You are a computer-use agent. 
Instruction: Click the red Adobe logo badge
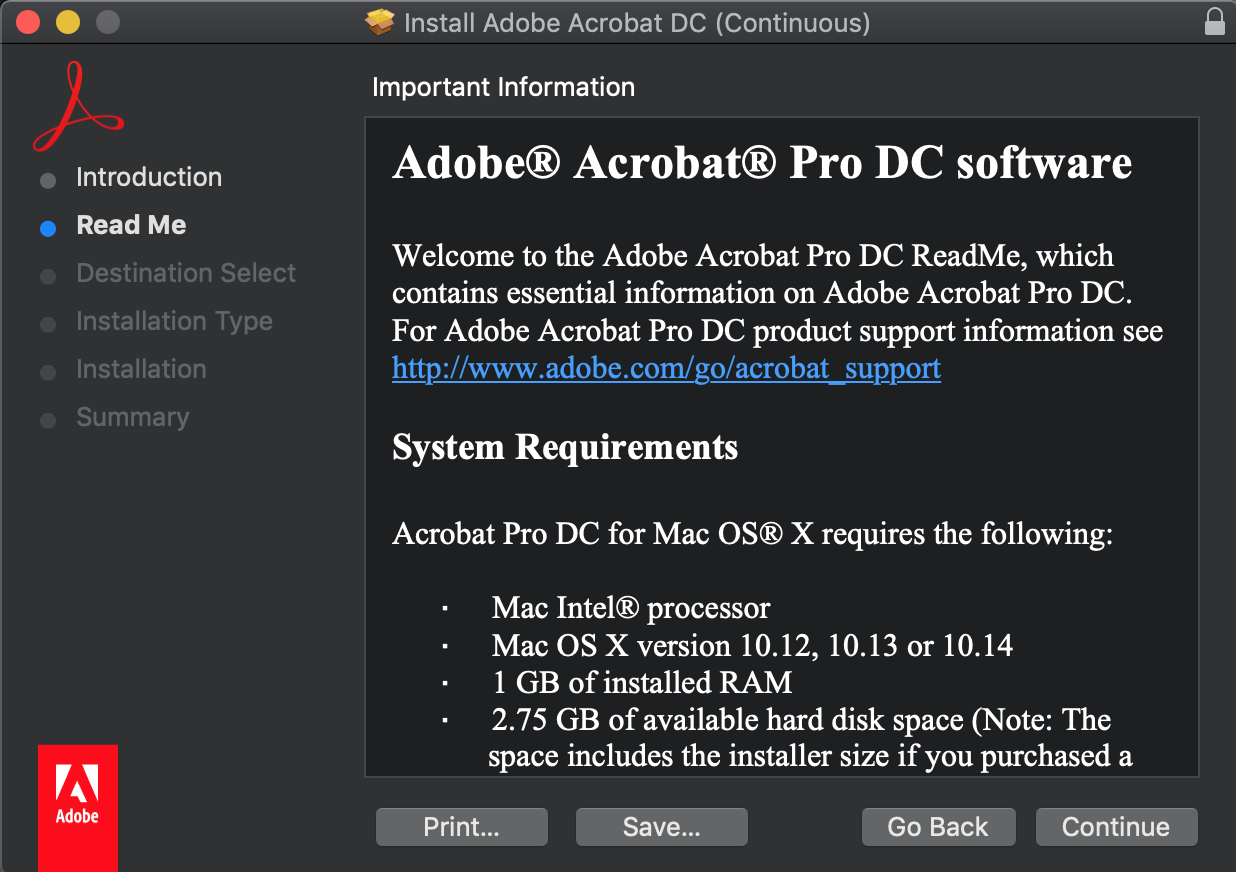(x=77, y=806)
